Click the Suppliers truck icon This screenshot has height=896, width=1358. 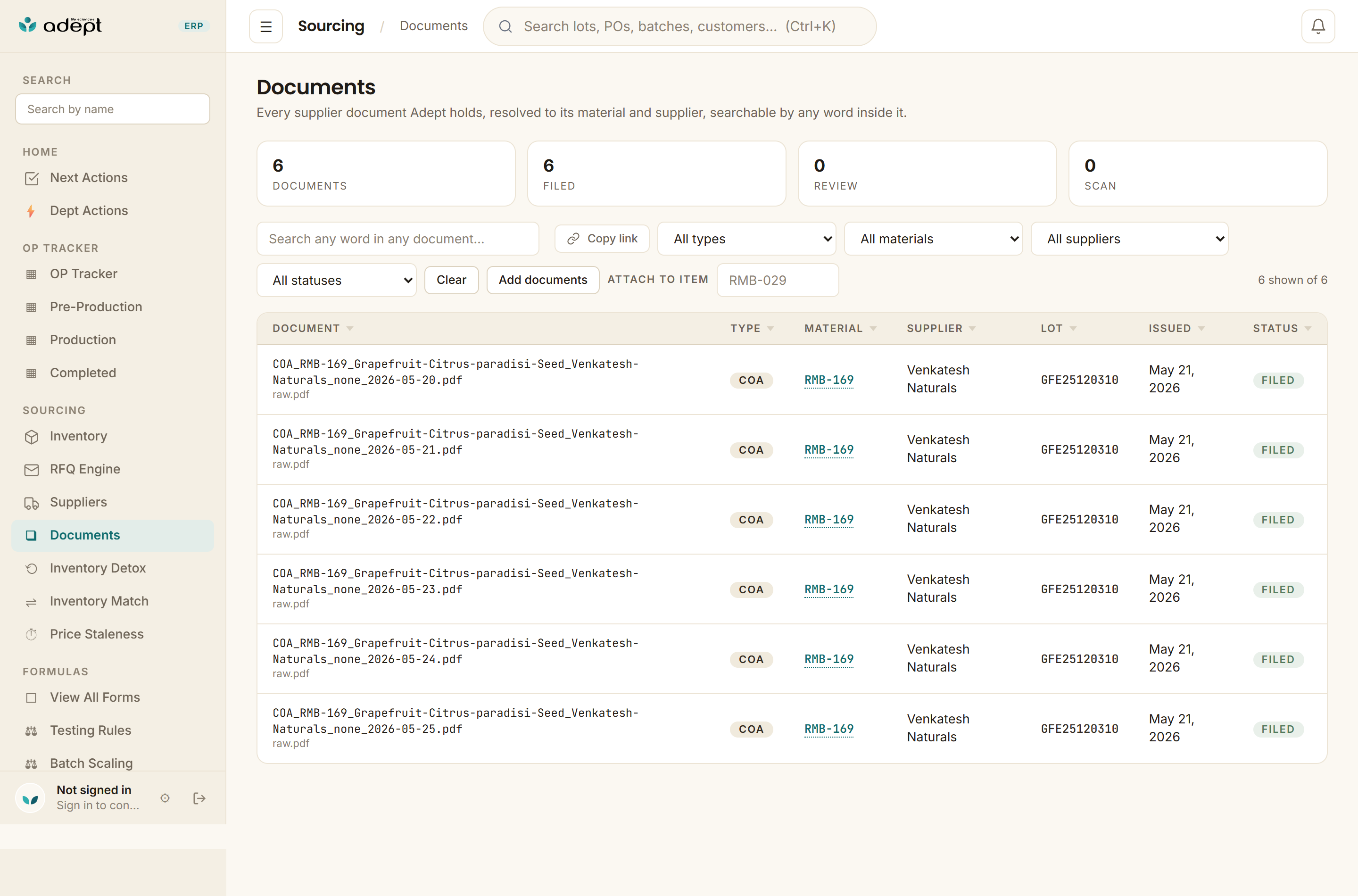tap(32, 503)
